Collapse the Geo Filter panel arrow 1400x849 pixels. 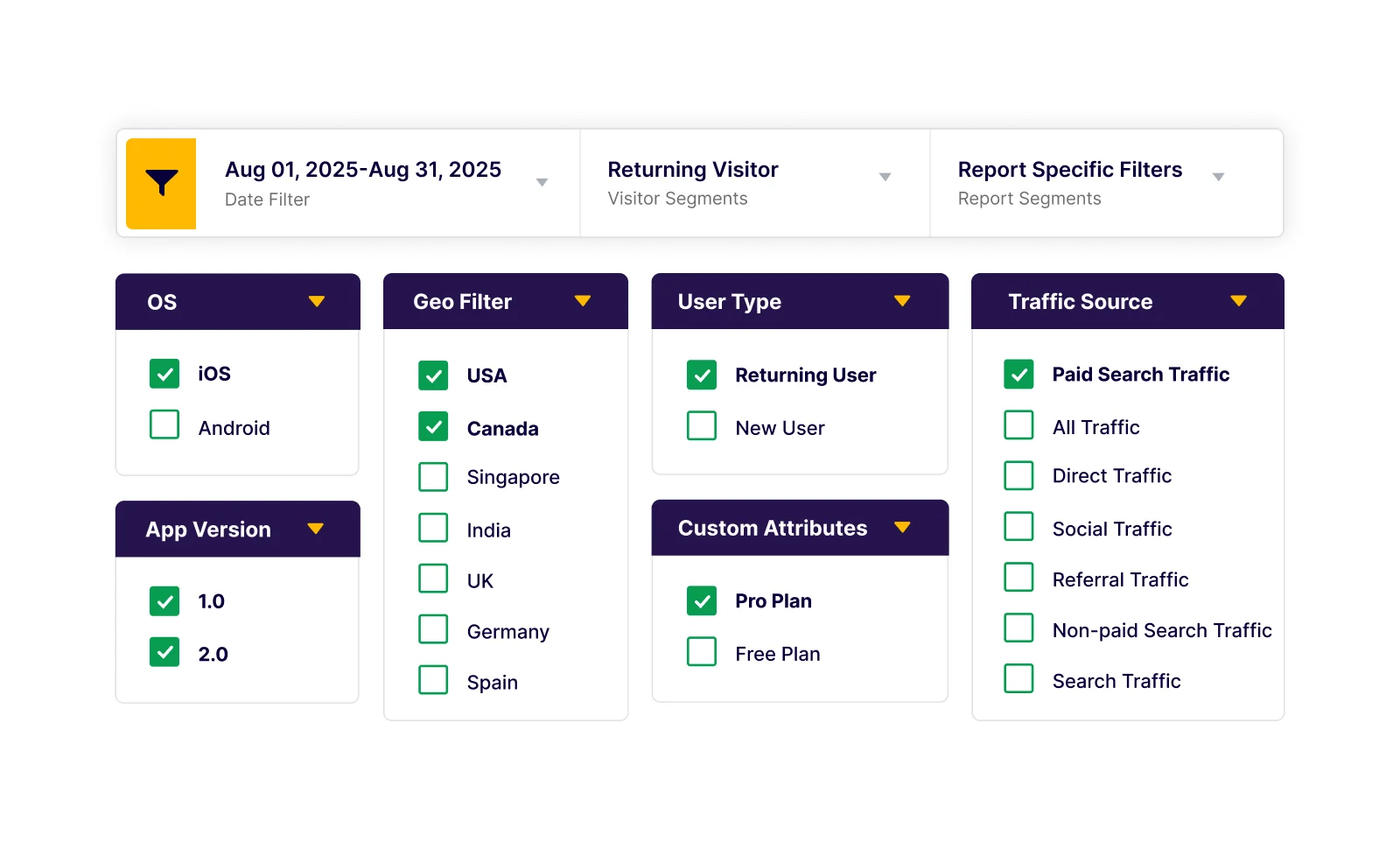[583, 301]
